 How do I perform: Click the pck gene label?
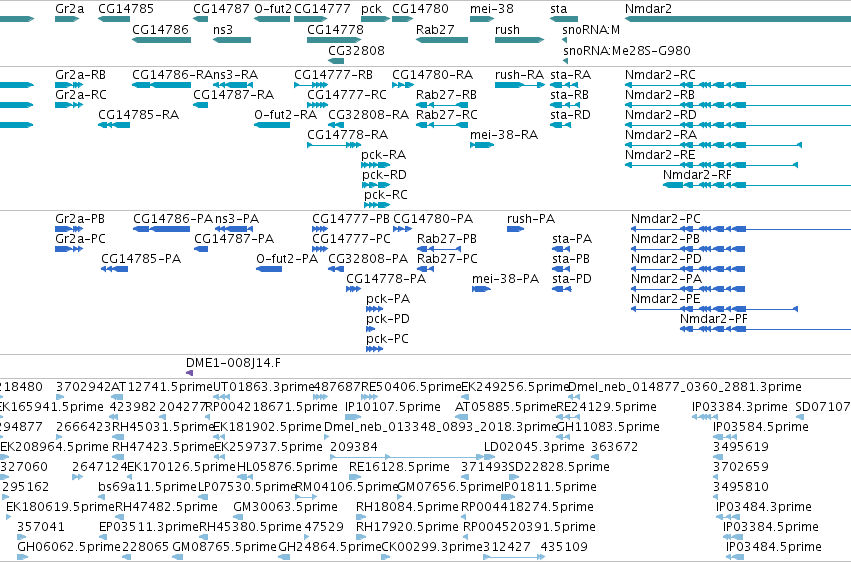(x=371, y=9)
